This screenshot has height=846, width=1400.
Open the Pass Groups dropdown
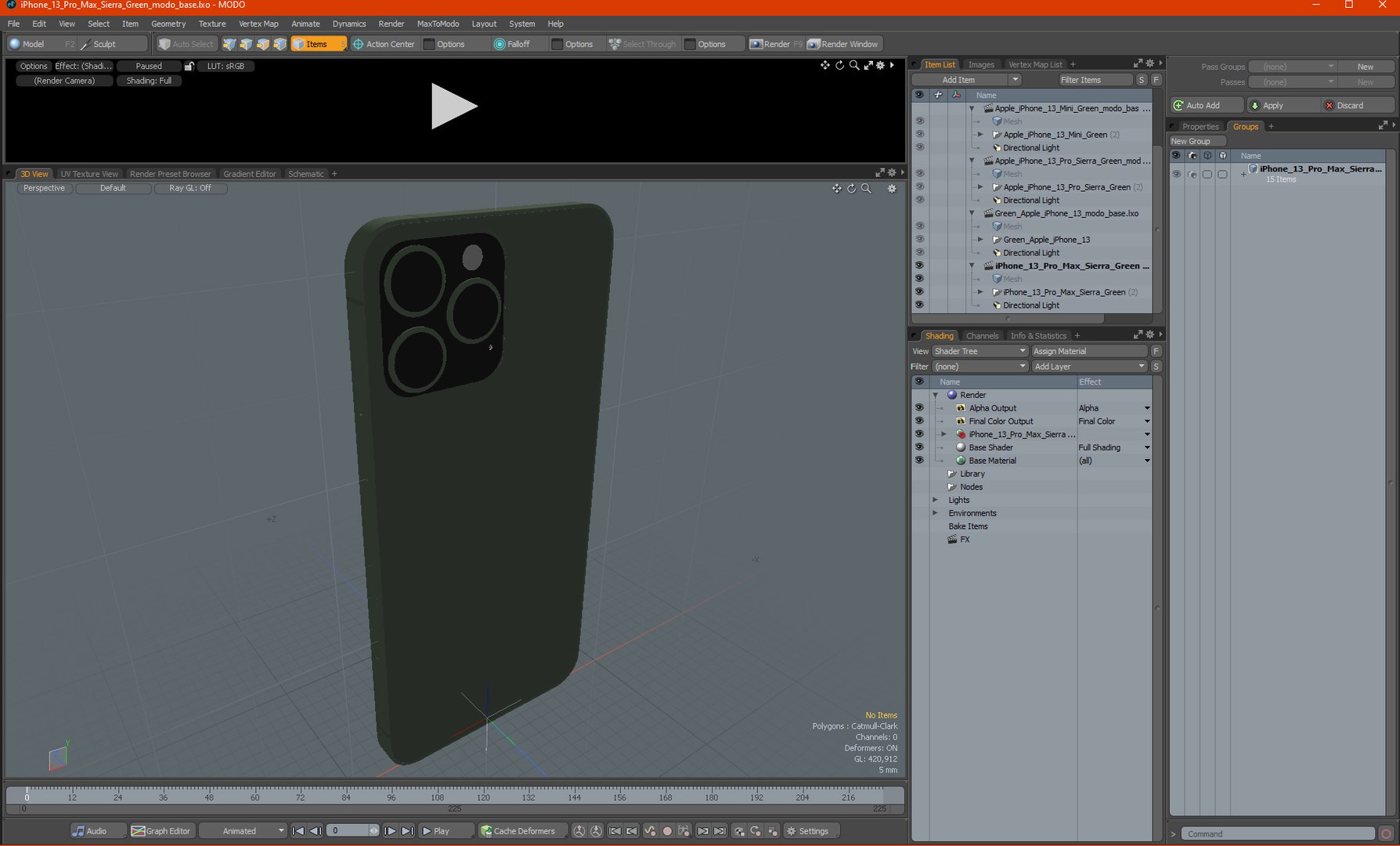[x=1292, y=67]
